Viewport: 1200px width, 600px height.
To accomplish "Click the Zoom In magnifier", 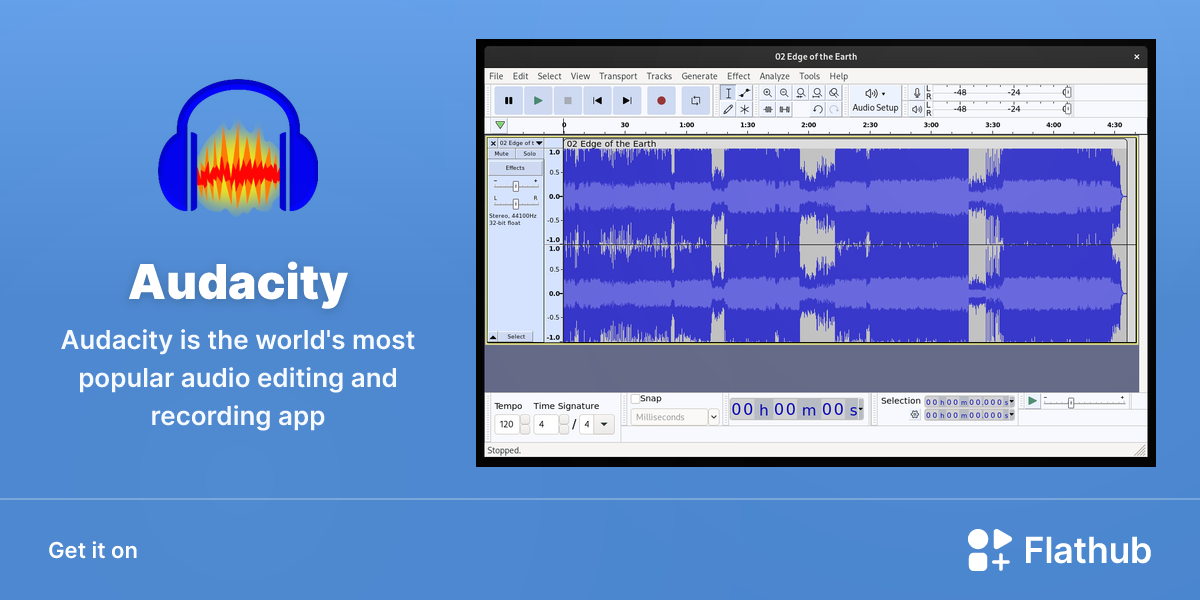I will pyautogui.click(x=768, y=92).
